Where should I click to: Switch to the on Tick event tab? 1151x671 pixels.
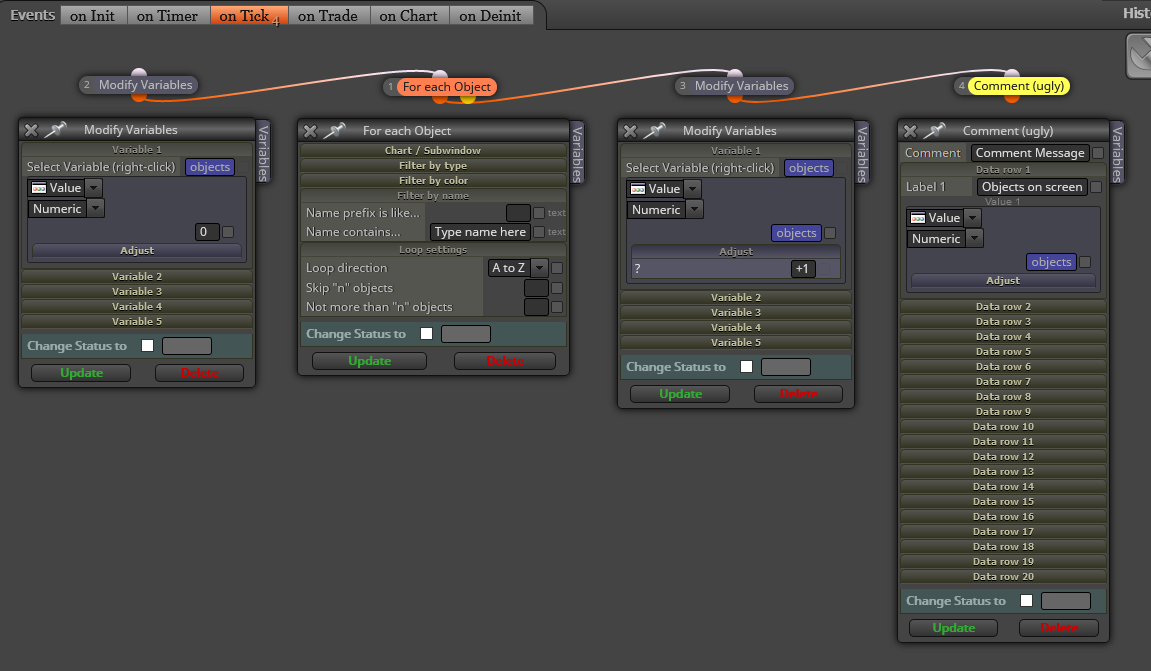pos(249,15)
